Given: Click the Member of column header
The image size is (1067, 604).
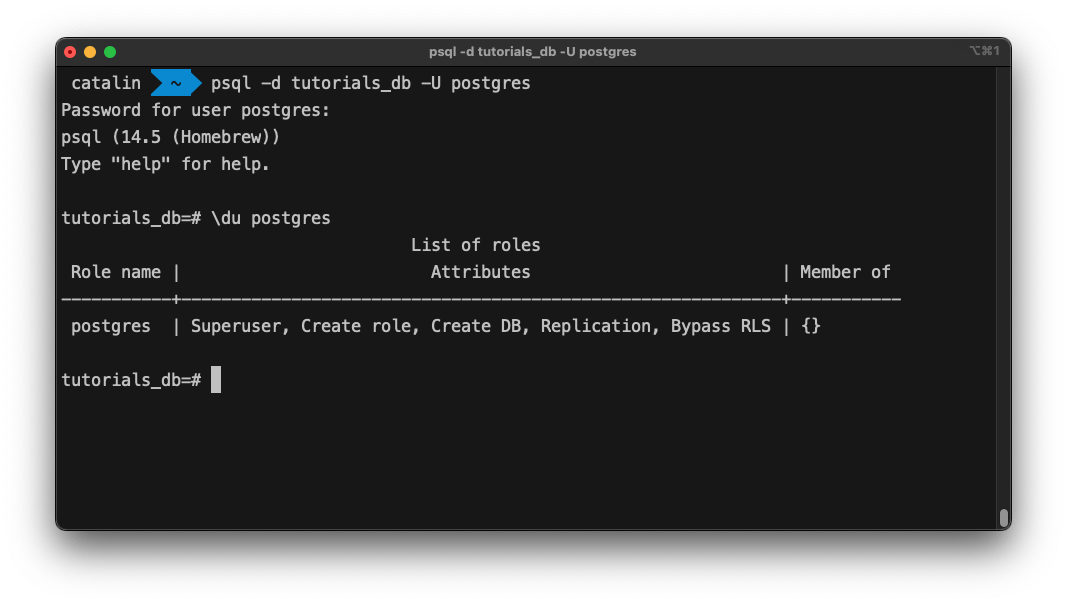Looking at the screenshot, I should [845, 271].
